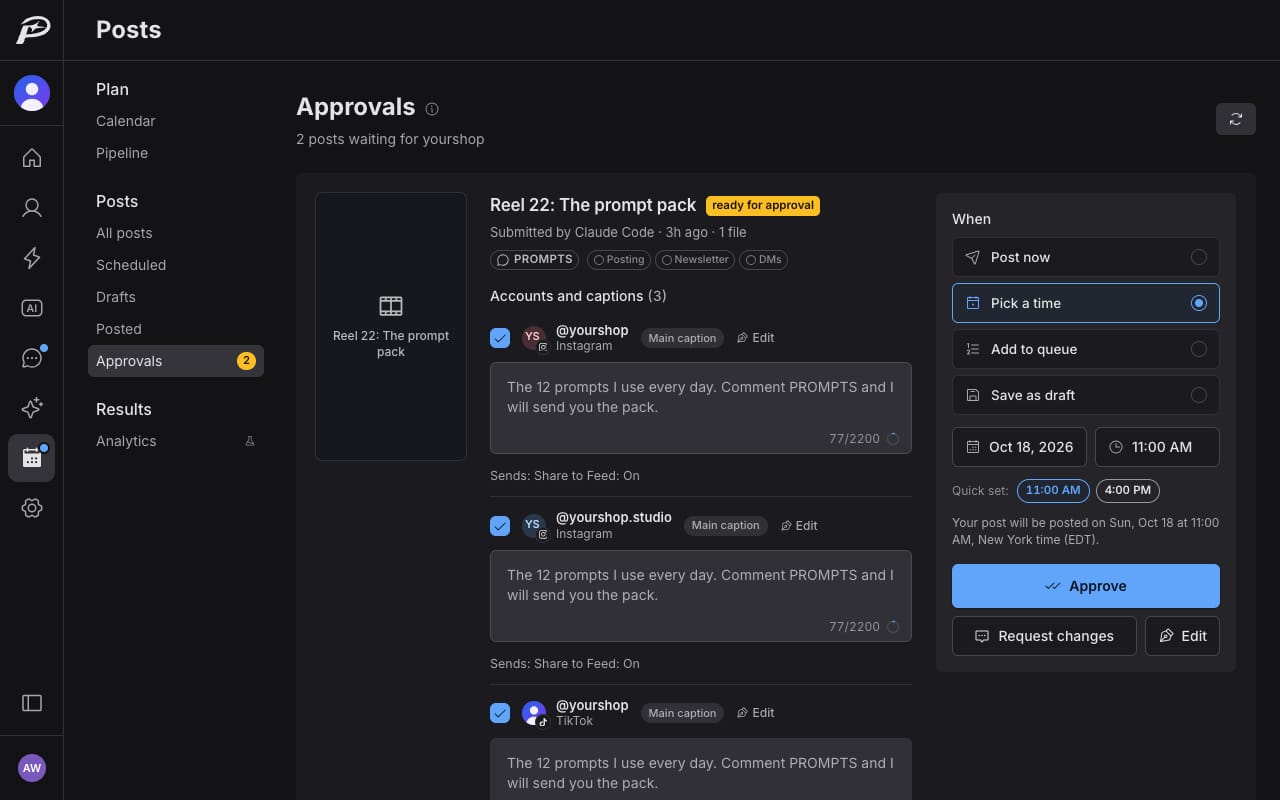Select the Add to queue radio option

pos(1086,349)
